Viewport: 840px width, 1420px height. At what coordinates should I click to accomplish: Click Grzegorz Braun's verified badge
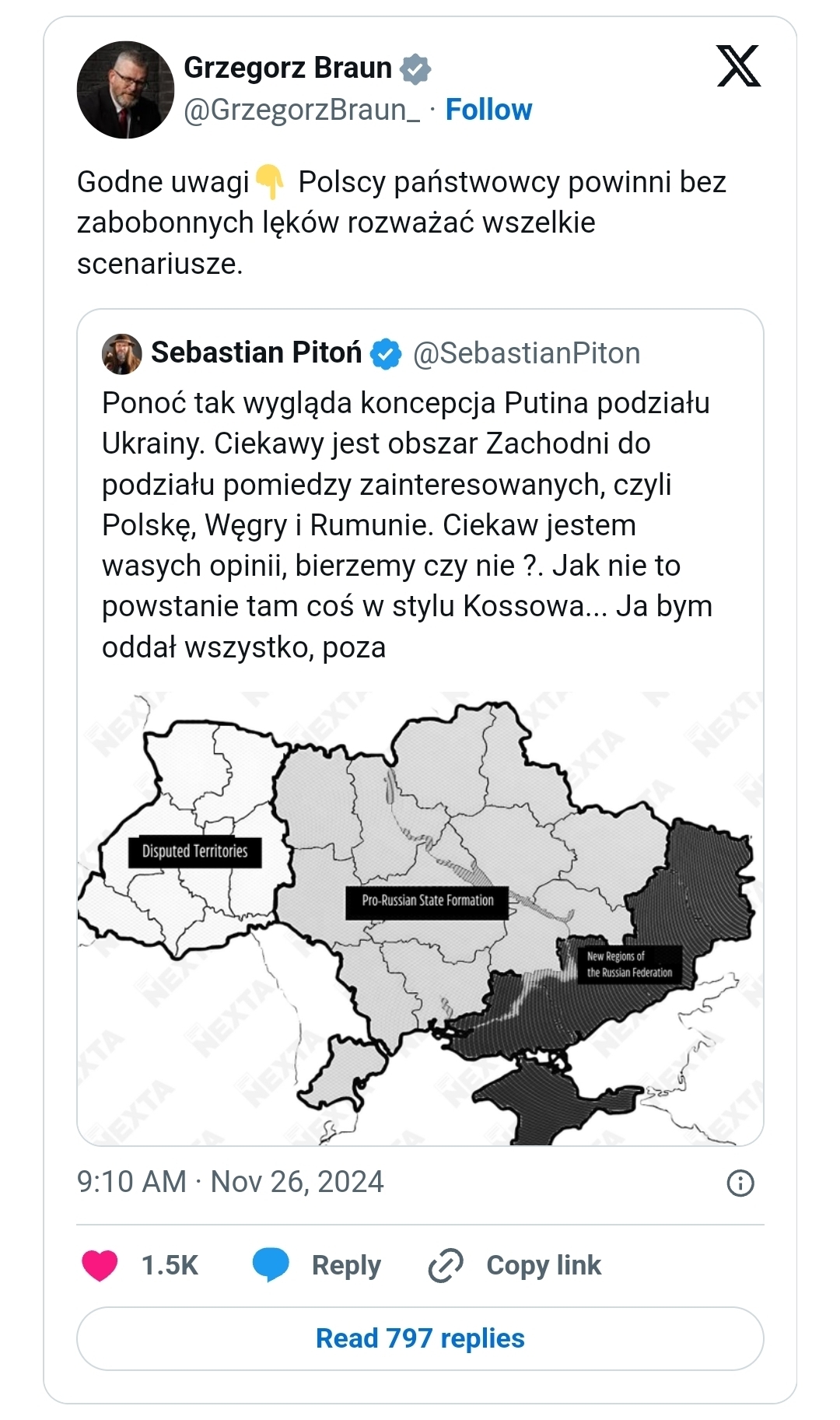click(x=415, y=68)
